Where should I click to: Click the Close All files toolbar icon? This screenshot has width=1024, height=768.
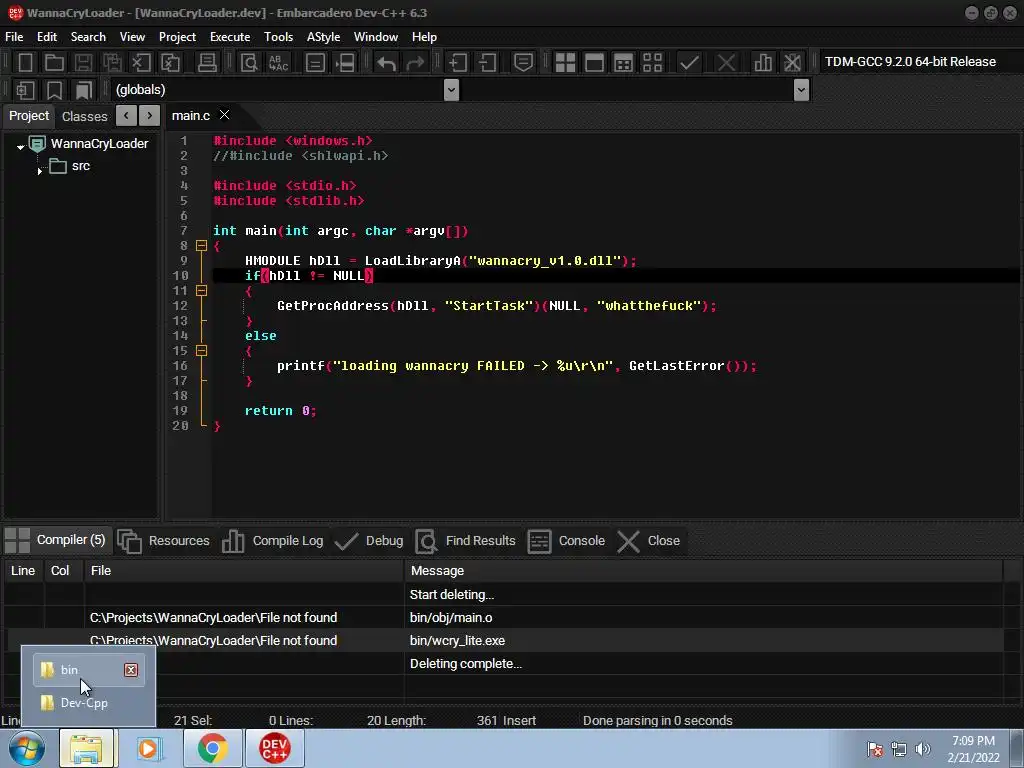coord(170,62)
